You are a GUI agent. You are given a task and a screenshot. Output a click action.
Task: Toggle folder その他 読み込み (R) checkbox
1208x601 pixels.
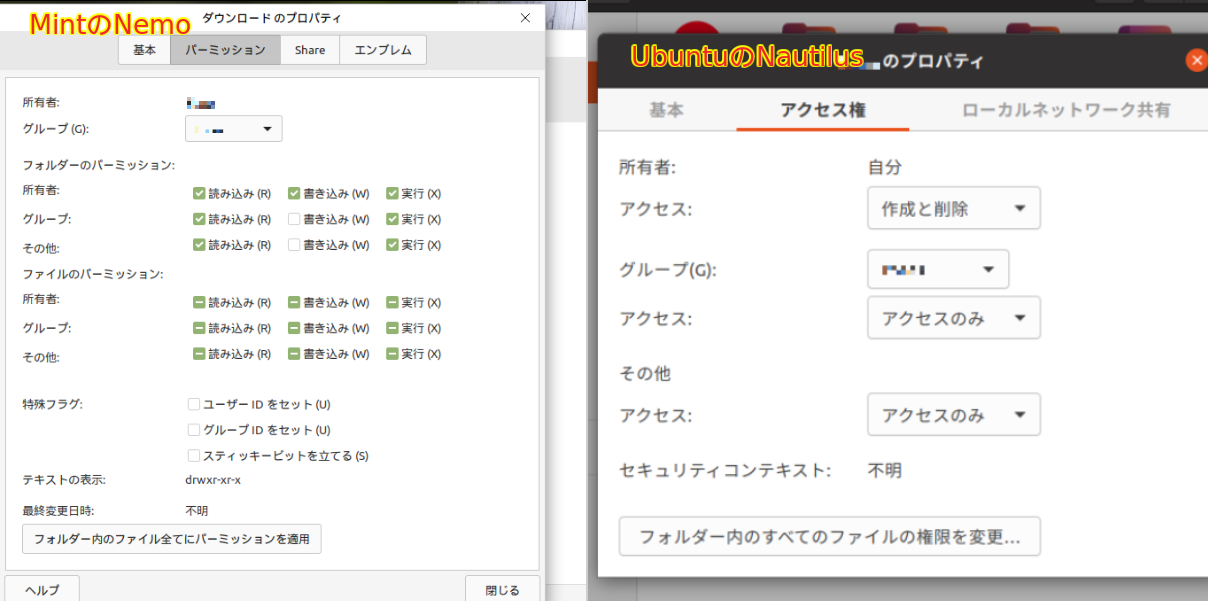pos(199,245)
